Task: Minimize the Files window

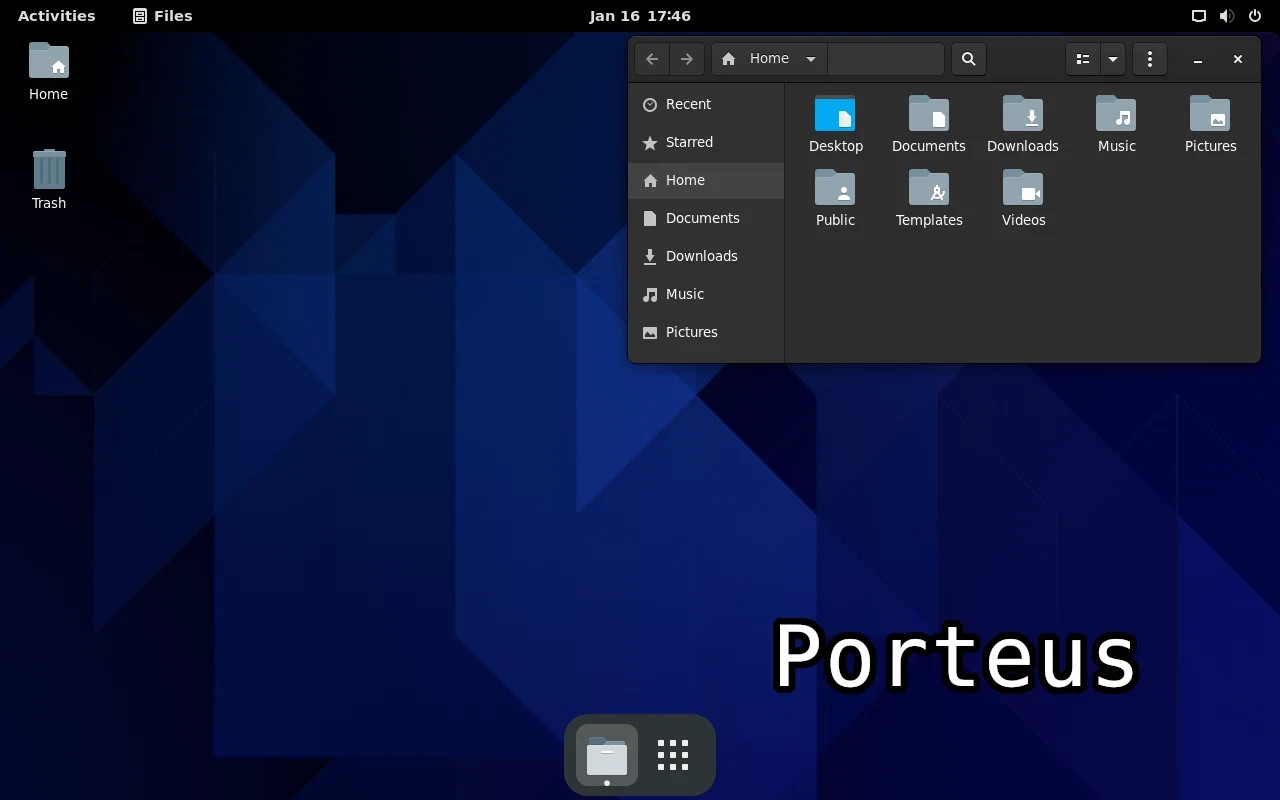Action: tap(1198, 59)
